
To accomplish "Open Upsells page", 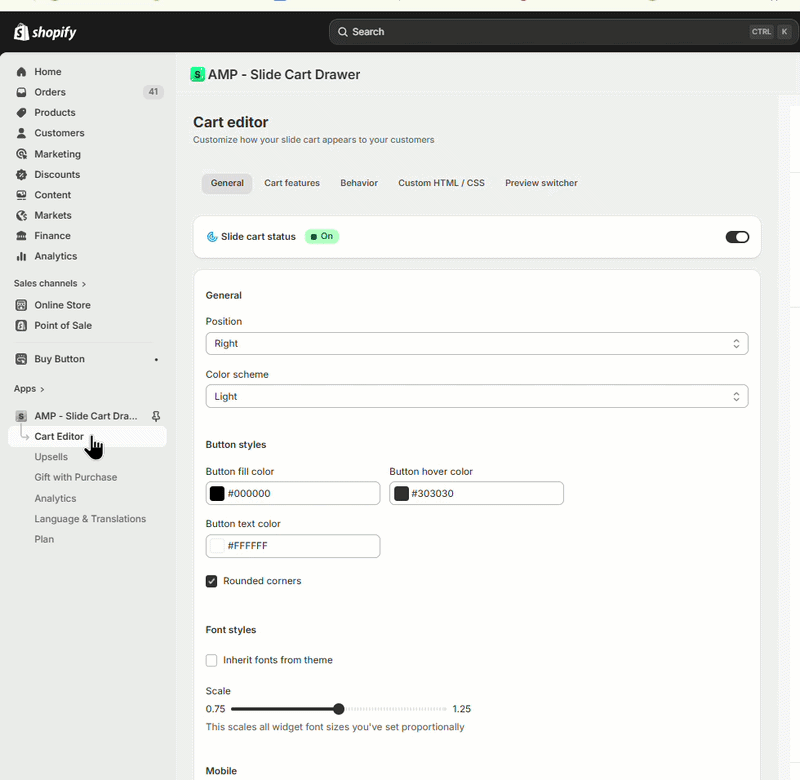I will click(x=51, y=457).
